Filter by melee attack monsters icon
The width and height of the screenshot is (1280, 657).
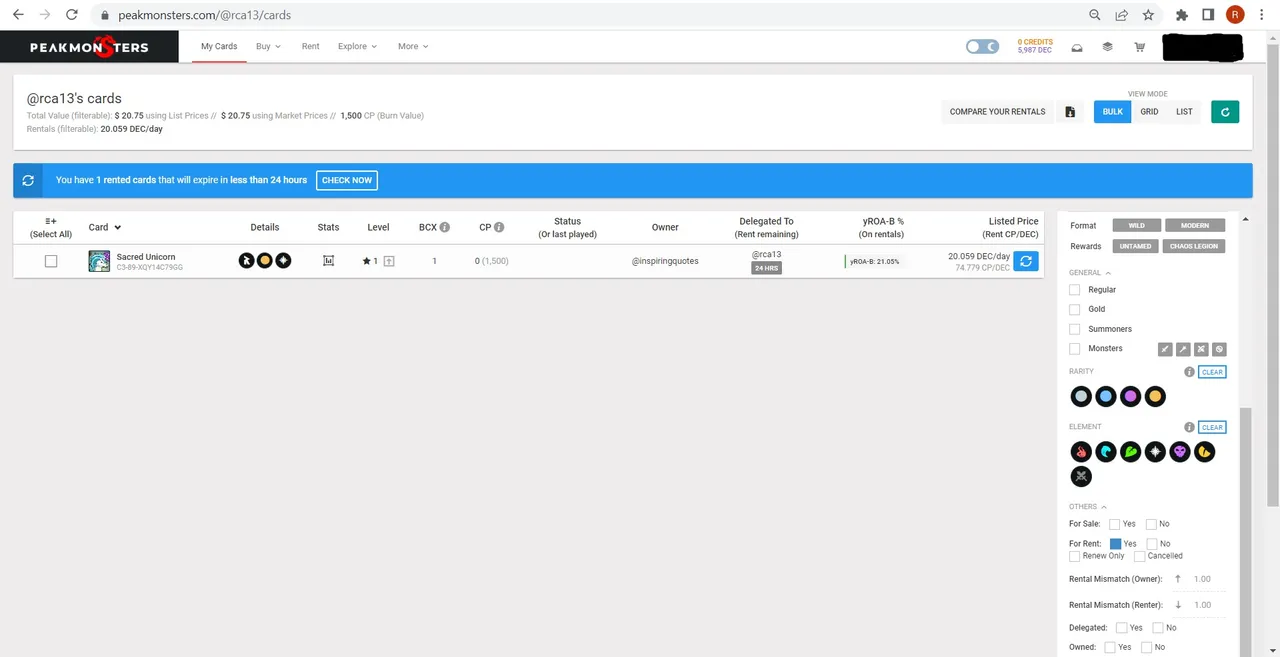1164,349
